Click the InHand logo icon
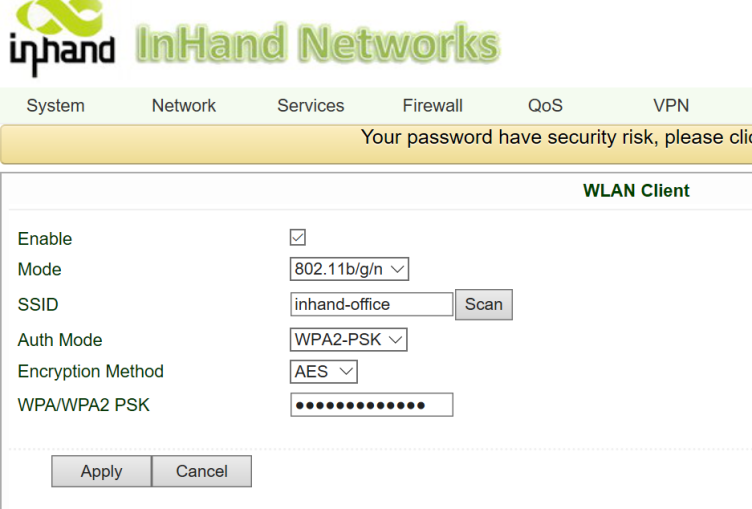 [62, 38]
